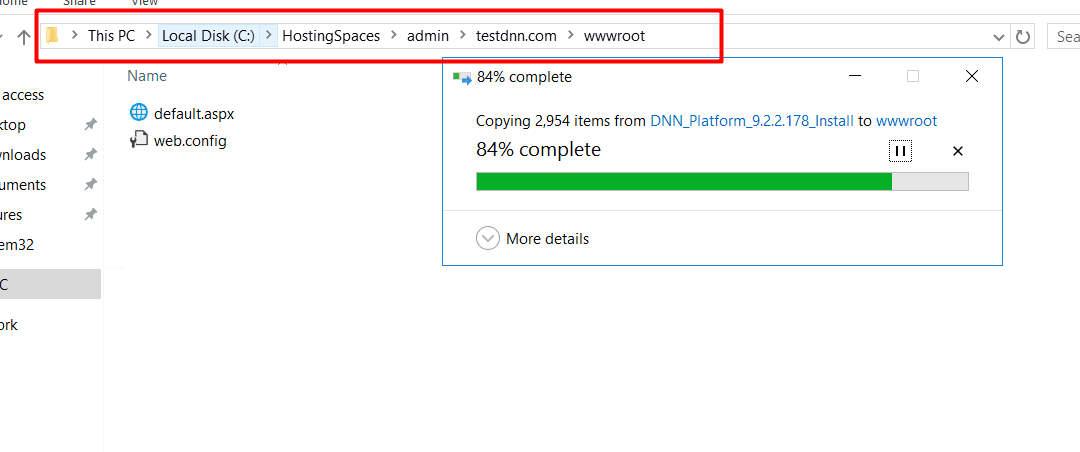Open the address bar history dropdown
Screen dimensions: 1080x452
pyautogui.click(x=999, y=37)
